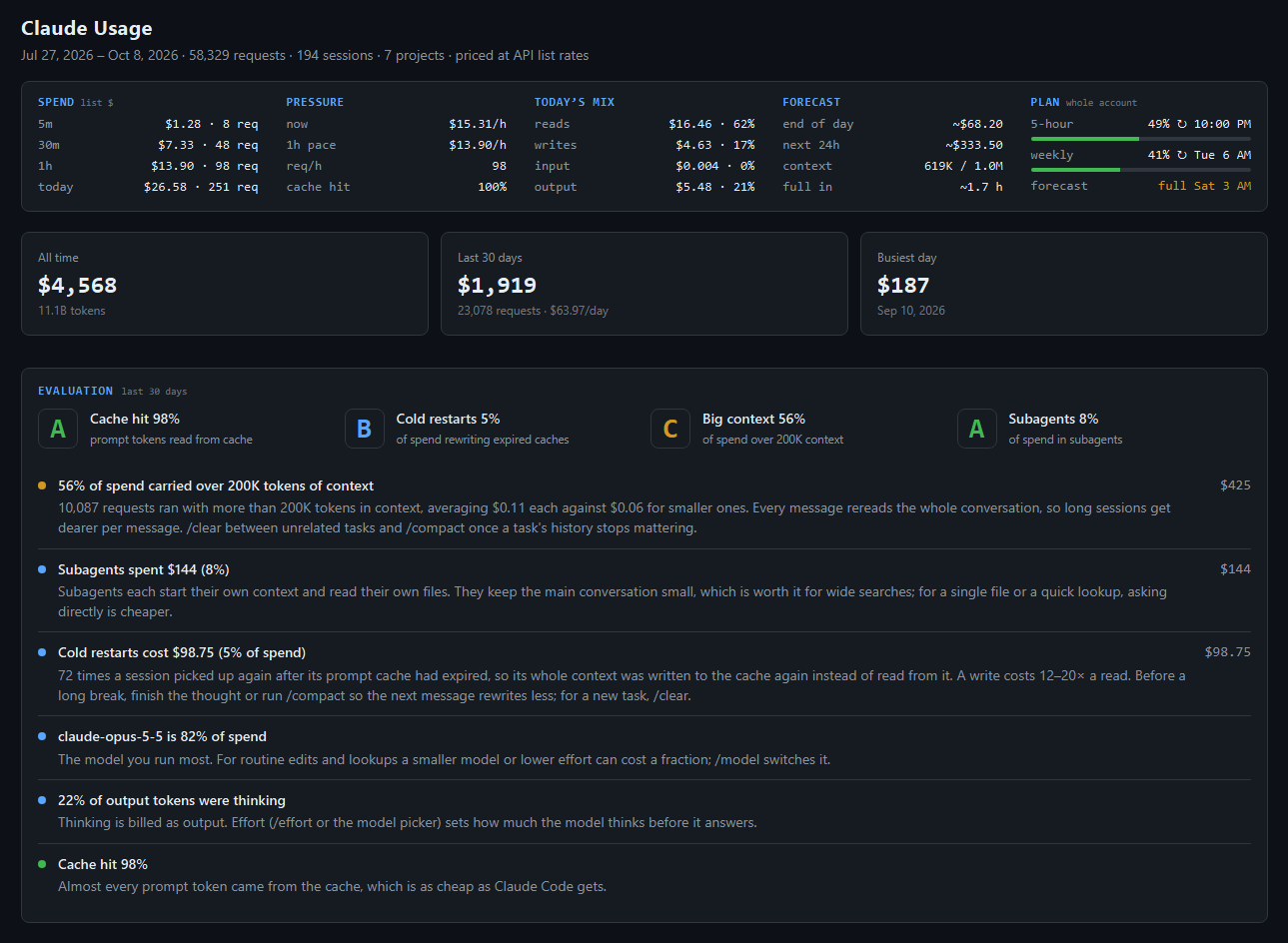This screenshot has height=943, width=1288.
Task: Click '23,078 requests · $63.97/day' text
Action: tap(533, 311)
